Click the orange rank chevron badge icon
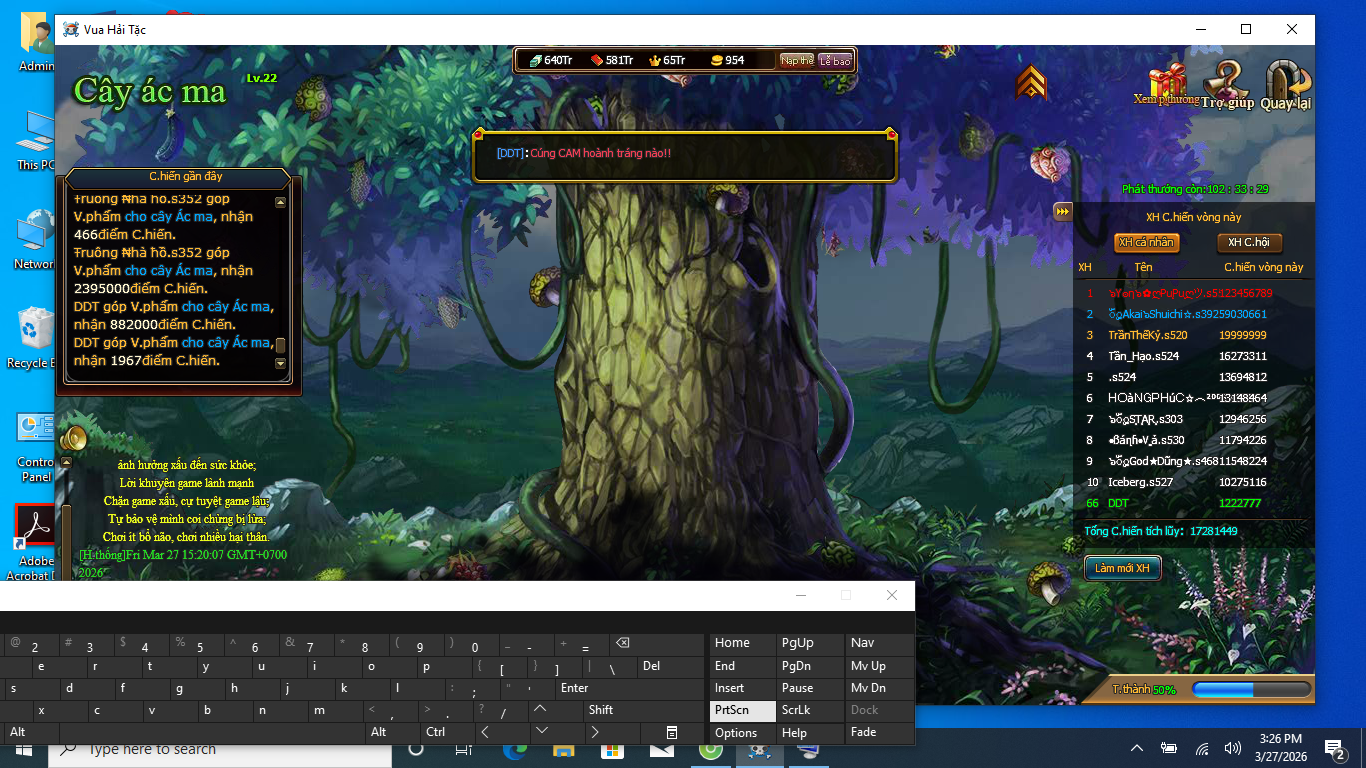This screenshot has width=1366, height=768. [x=1031, y=82]
